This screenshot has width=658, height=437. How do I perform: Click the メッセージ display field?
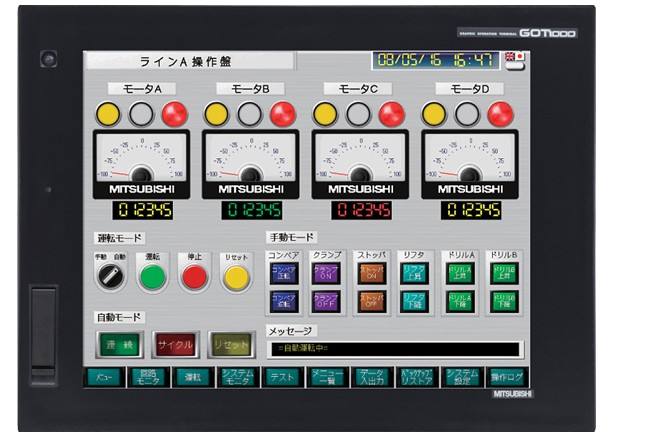(394, 350)
